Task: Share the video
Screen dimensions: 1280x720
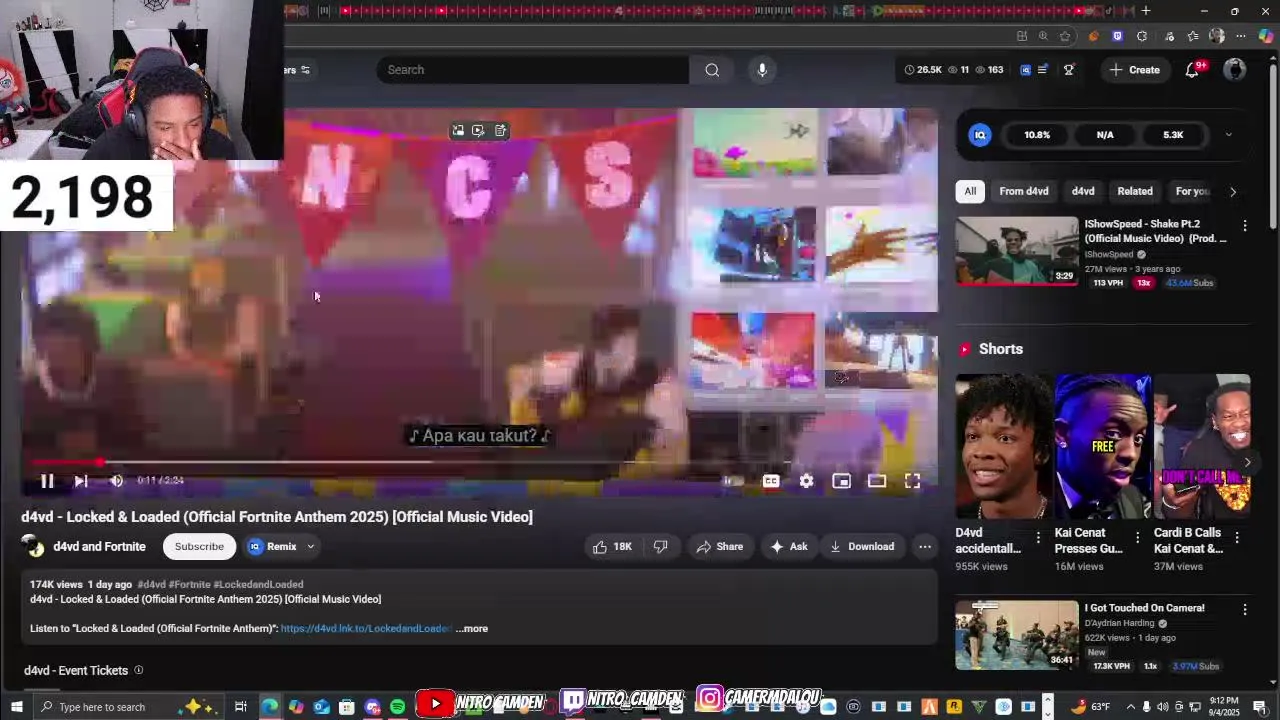Action: (720, 547)
